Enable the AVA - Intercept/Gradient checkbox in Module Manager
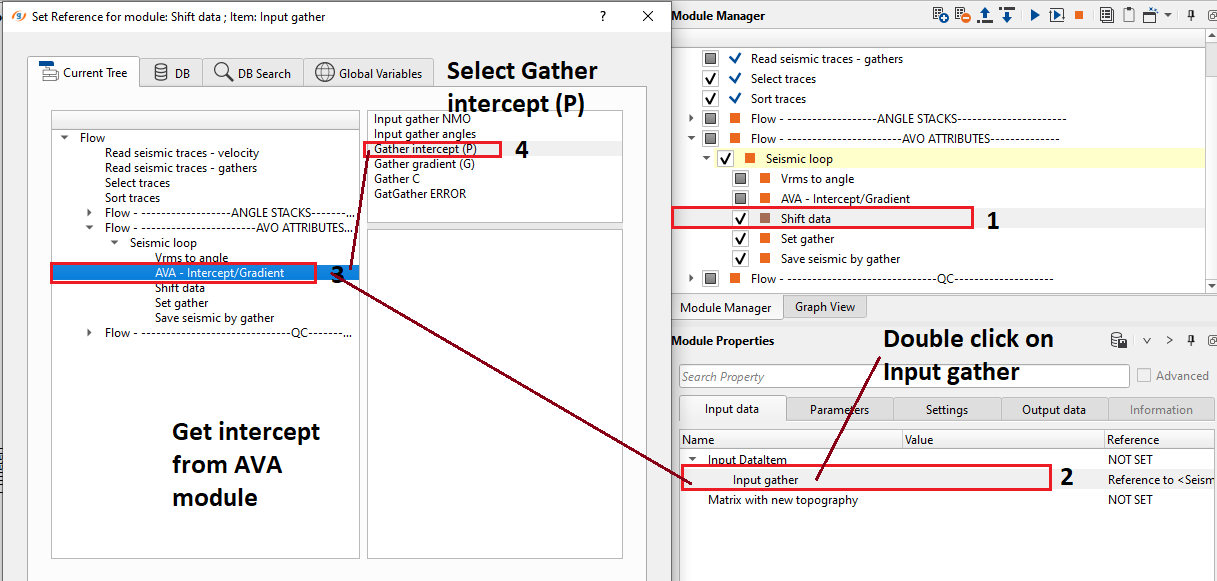Image resolution: width=1217 pixels, height=581 pixels. pos(741,199)
